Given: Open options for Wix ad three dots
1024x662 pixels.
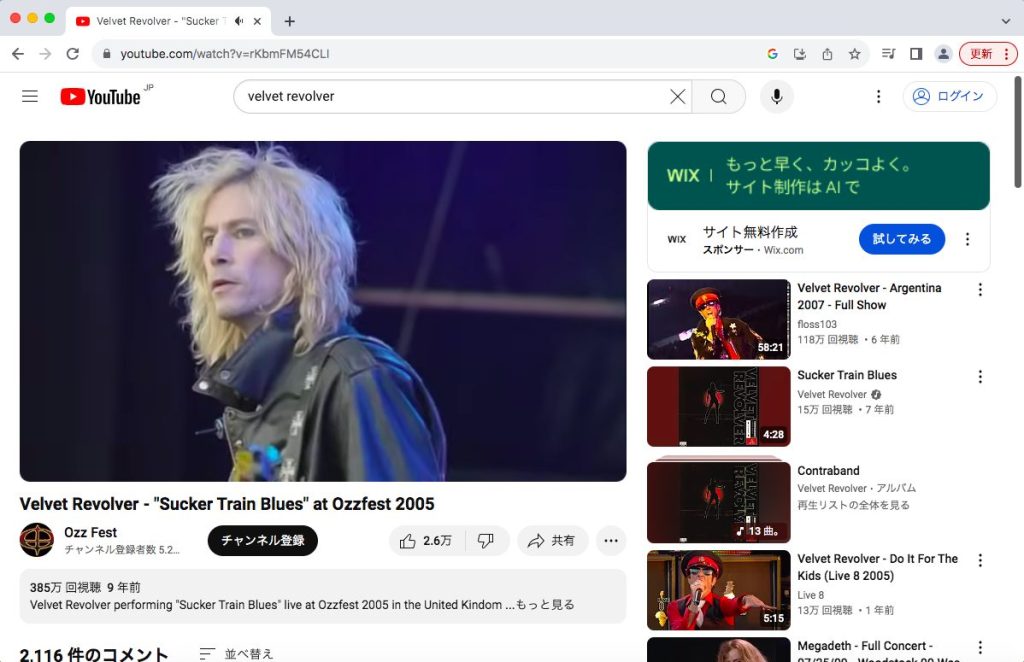Looking at the screenshot, I should coord(967,240).
